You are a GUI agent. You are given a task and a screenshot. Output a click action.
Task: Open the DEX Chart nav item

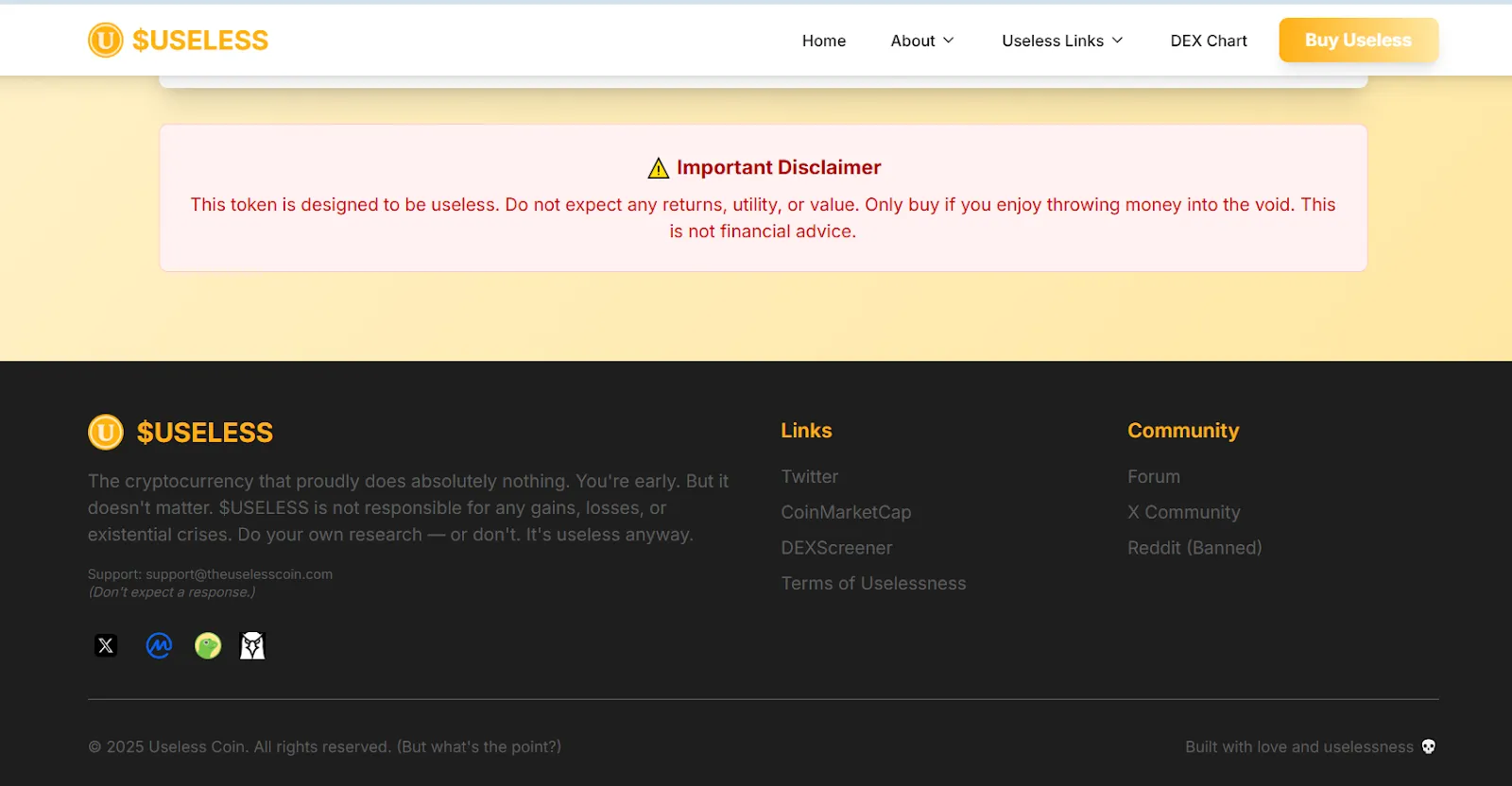point(1209,41)
